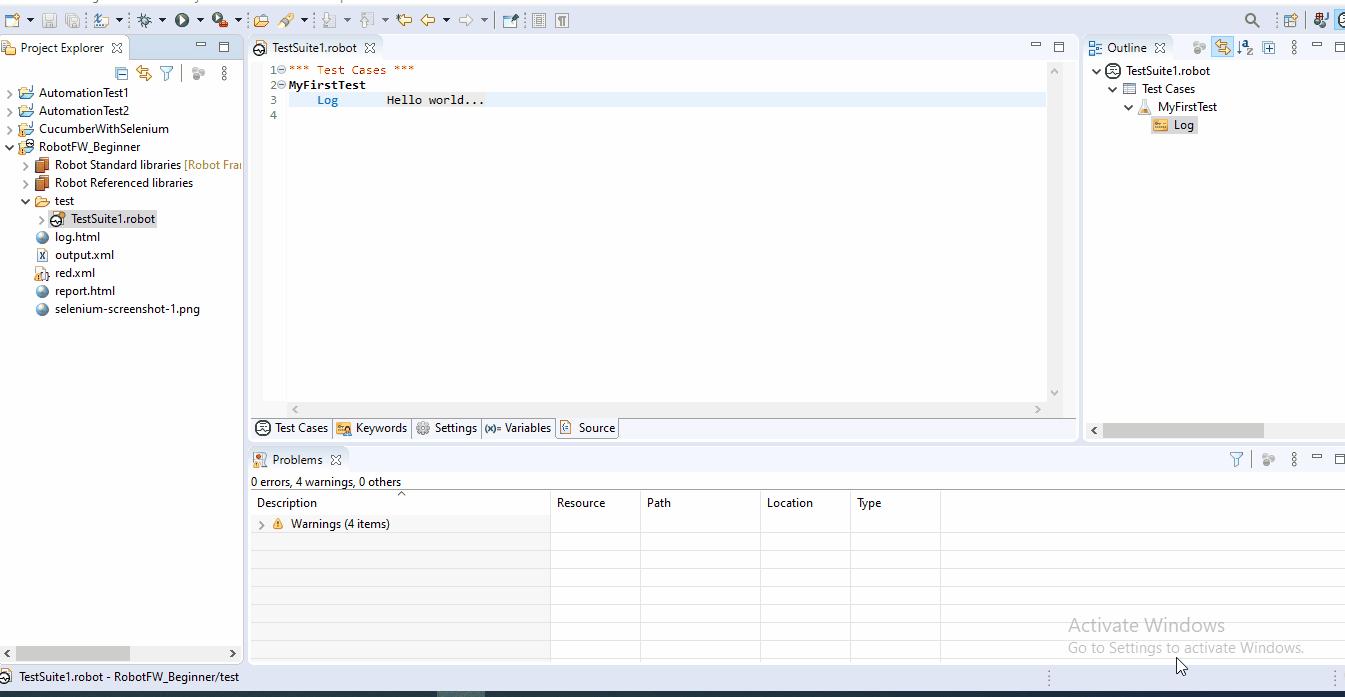The image size is (1345, 697).
Task: Click the Debug bug icon in toolbar
Action: [145, 20]
